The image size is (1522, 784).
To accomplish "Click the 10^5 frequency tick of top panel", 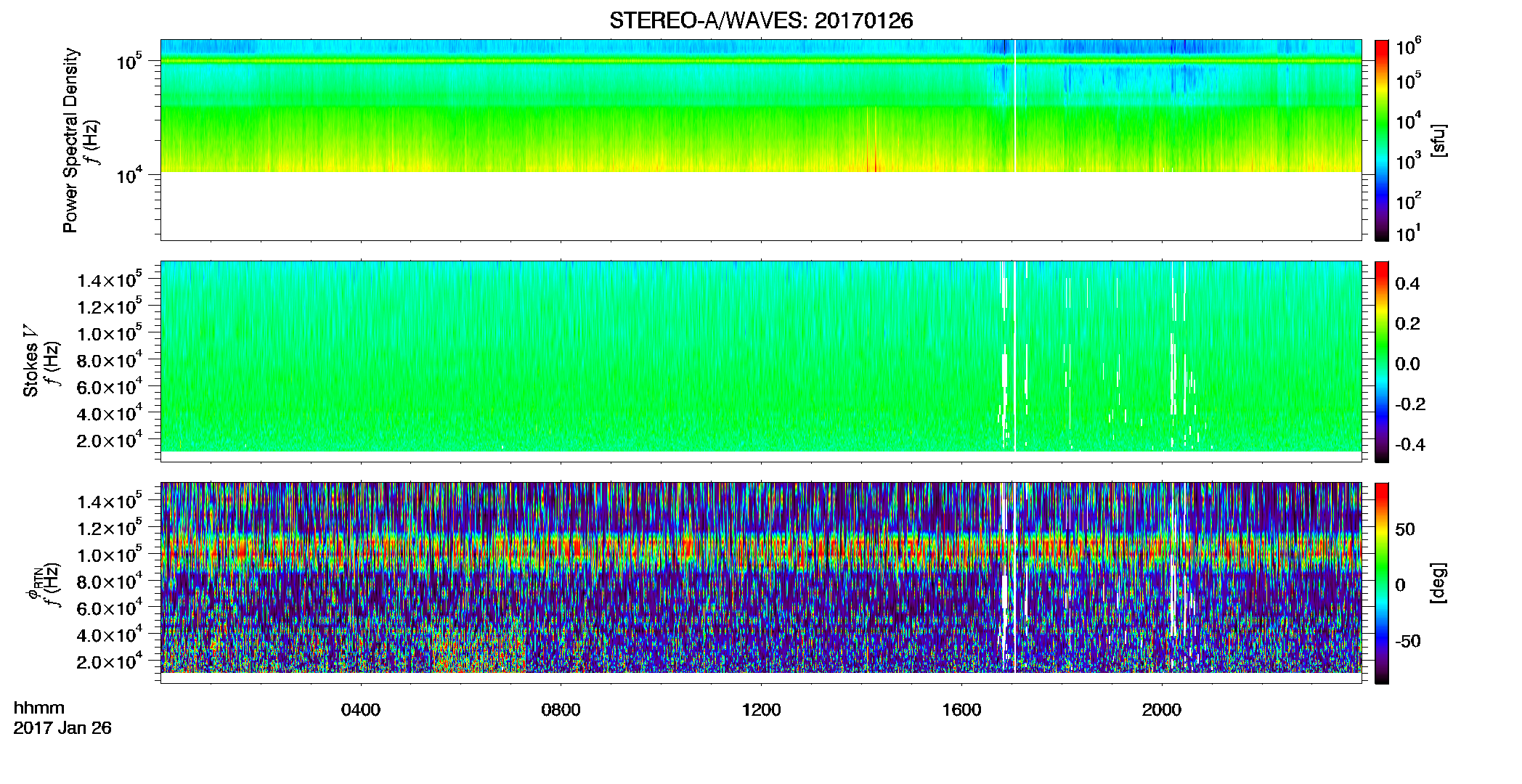I will [129, 61].
